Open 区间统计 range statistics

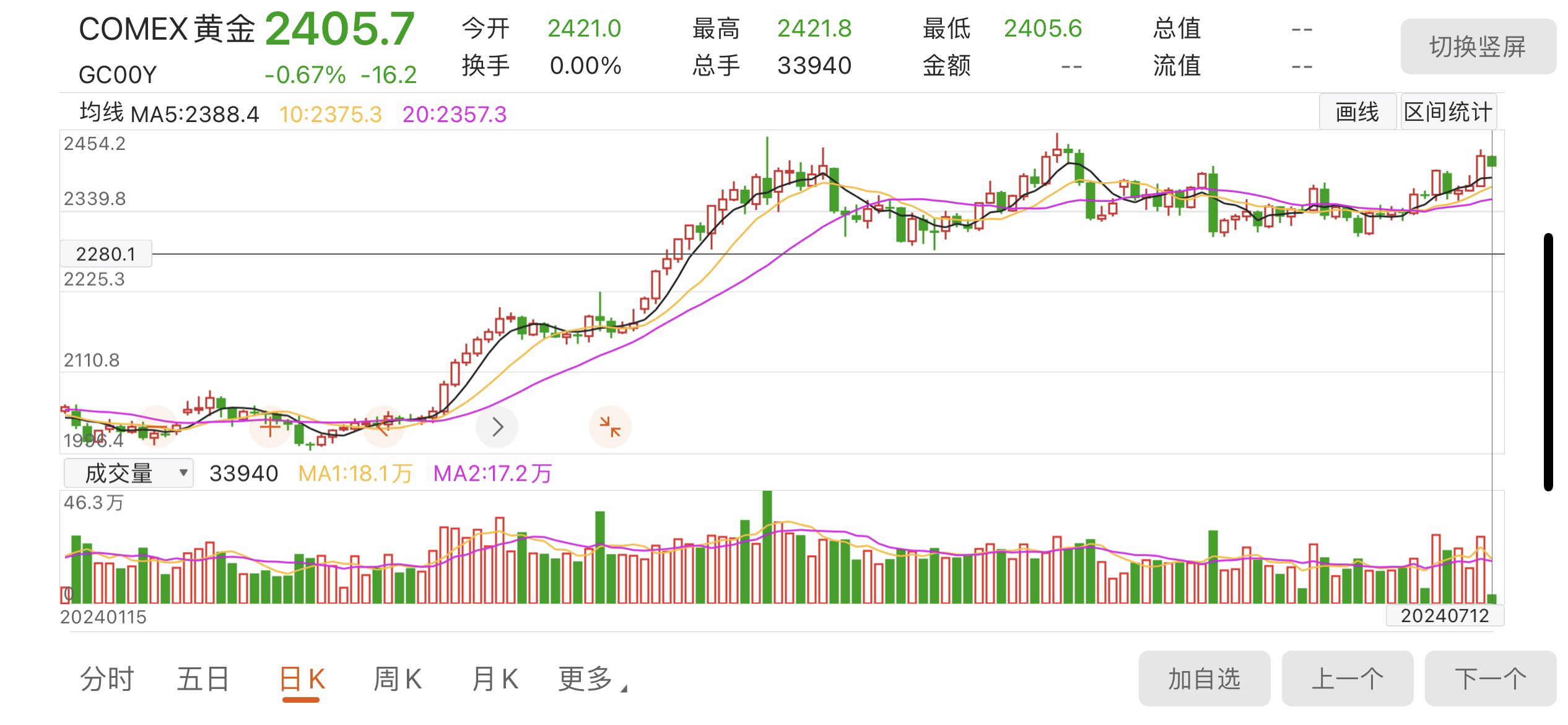pos(1448,112)
